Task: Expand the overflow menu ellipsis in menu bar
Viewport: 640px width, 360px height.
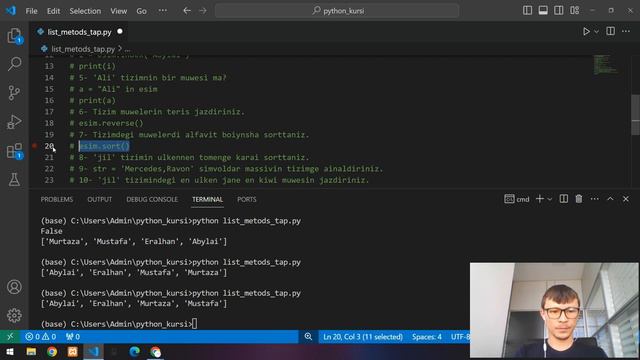Action: coord(162,11)
